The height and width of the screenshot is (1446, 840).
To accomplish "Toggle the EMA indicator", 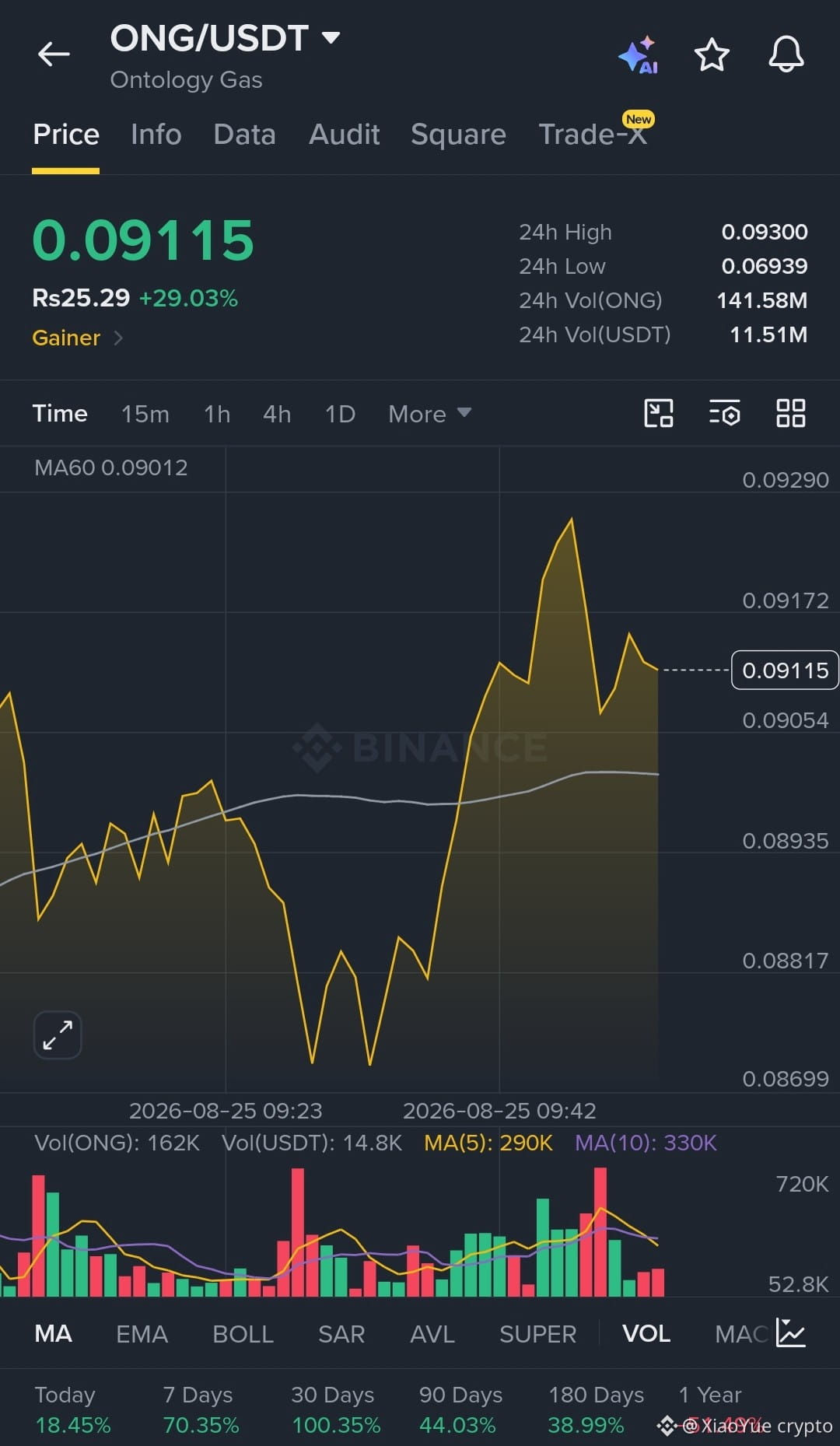I will (142, 1334).
